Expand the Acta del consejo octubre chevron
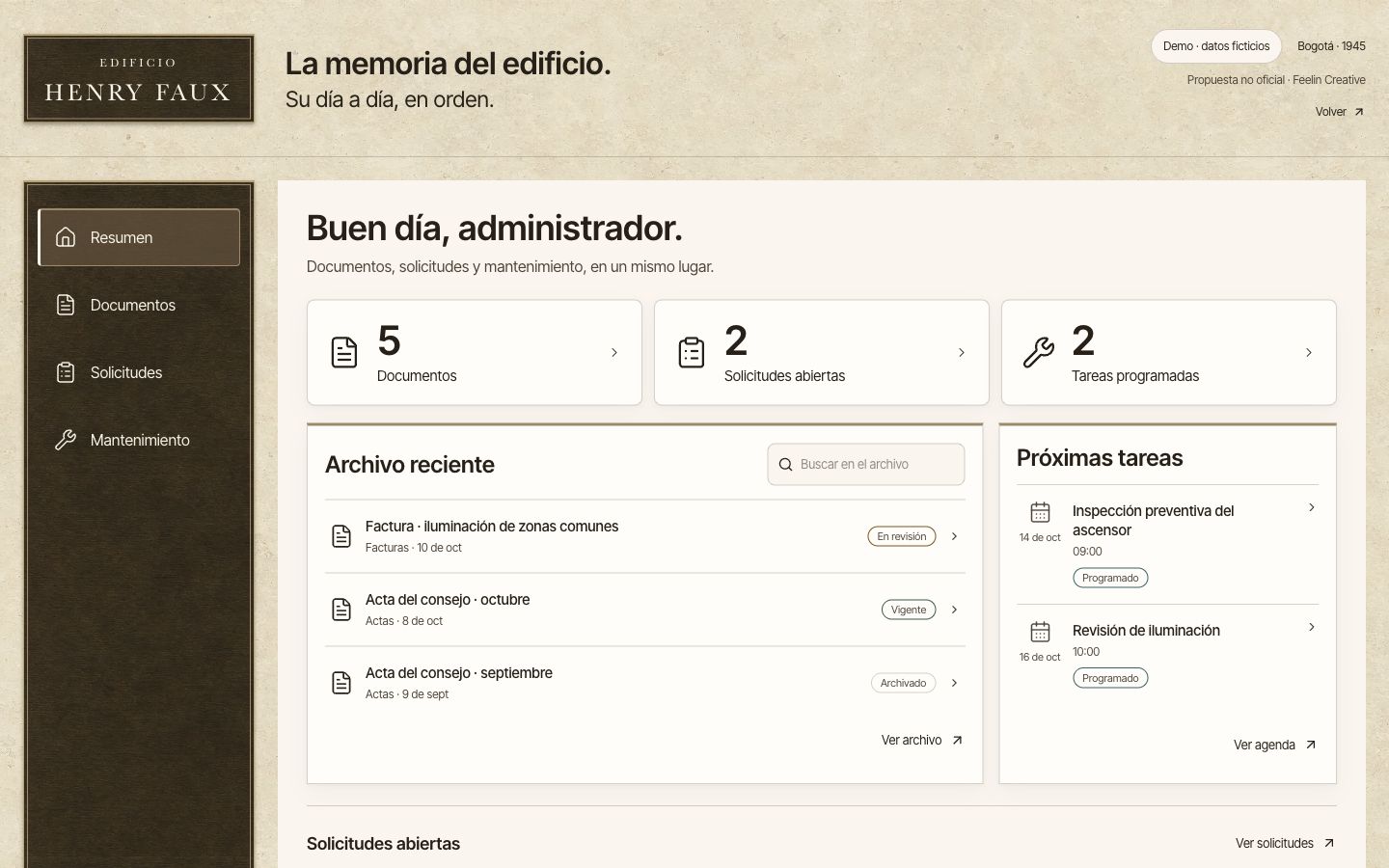The image size is (1389, 868). point(954,610)
